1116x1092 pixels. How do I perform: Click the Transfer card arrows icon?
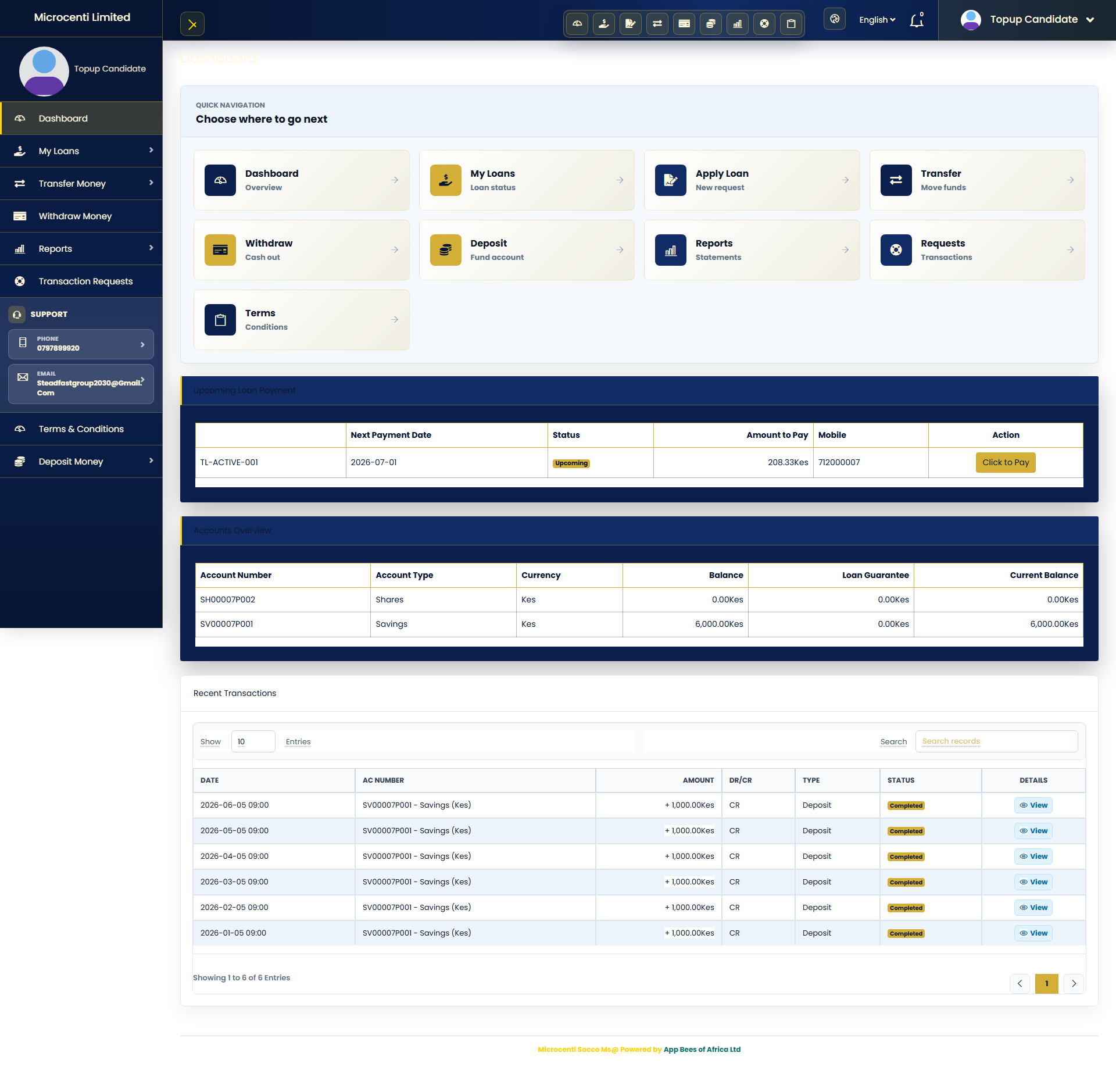click(896, 180)
